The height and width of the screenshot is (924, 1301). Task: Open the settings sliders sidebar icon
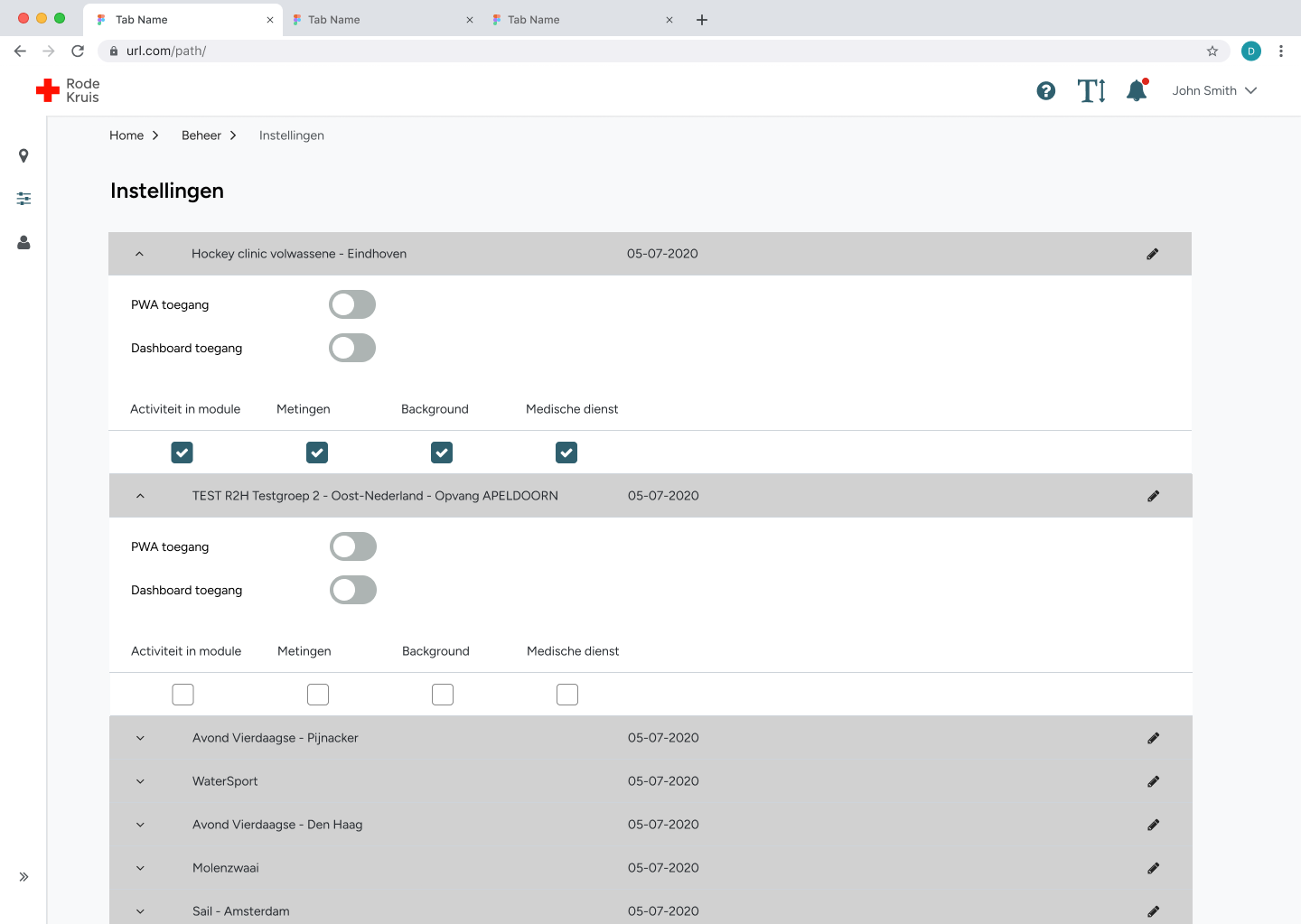pos(23,198)
